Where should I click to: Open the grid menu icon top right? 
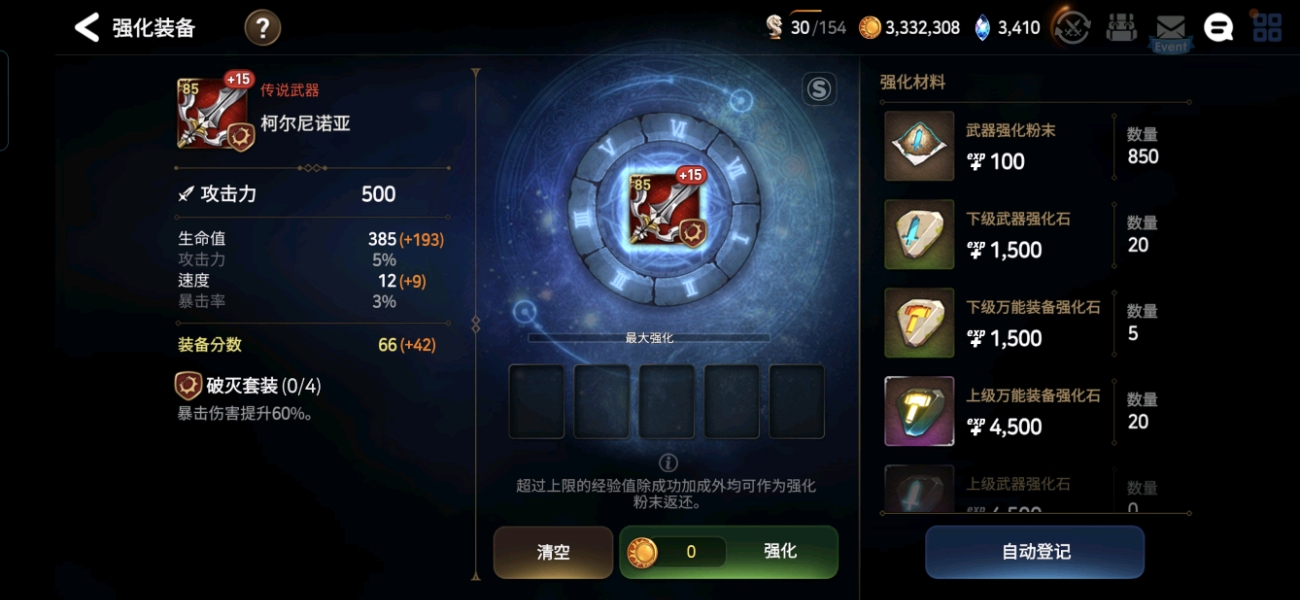tap(1267, 28)
